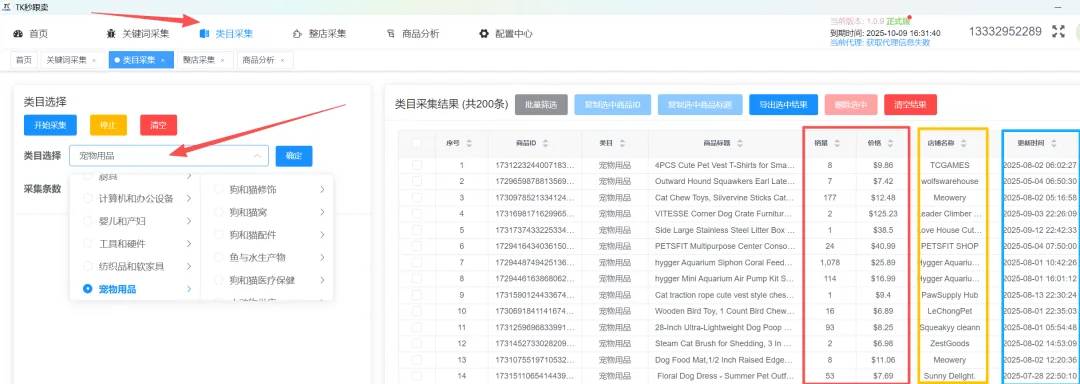Screen dimensions: 1080x384
Task: Select the 工具和硬件 radio button
Action: (87, 244)
